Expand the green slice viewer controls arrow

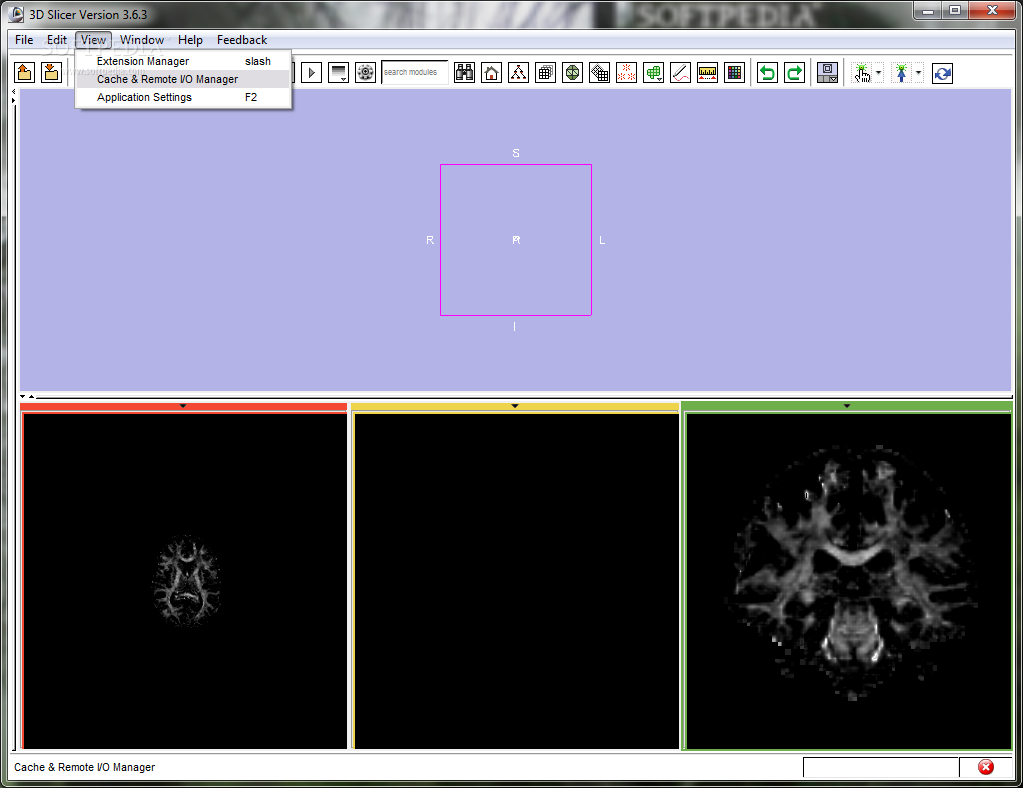coord(847,406)
